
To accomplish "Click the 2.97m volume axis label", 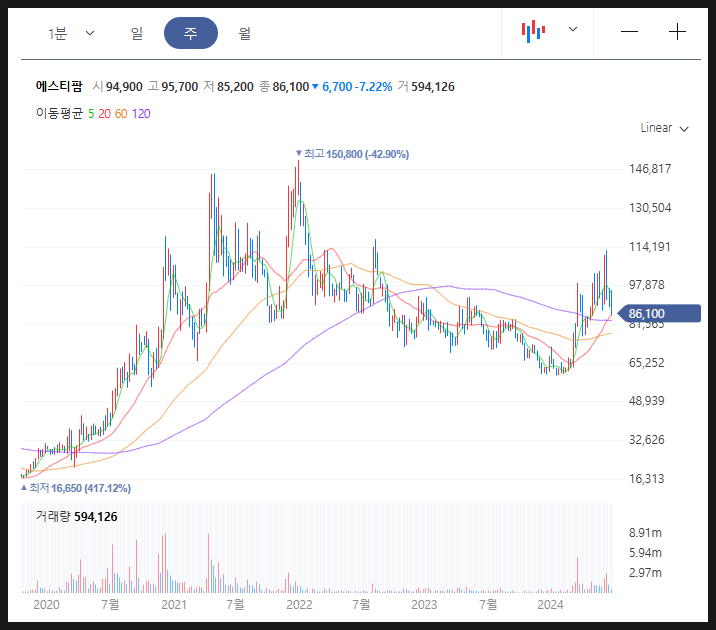I will click(645, 573).
